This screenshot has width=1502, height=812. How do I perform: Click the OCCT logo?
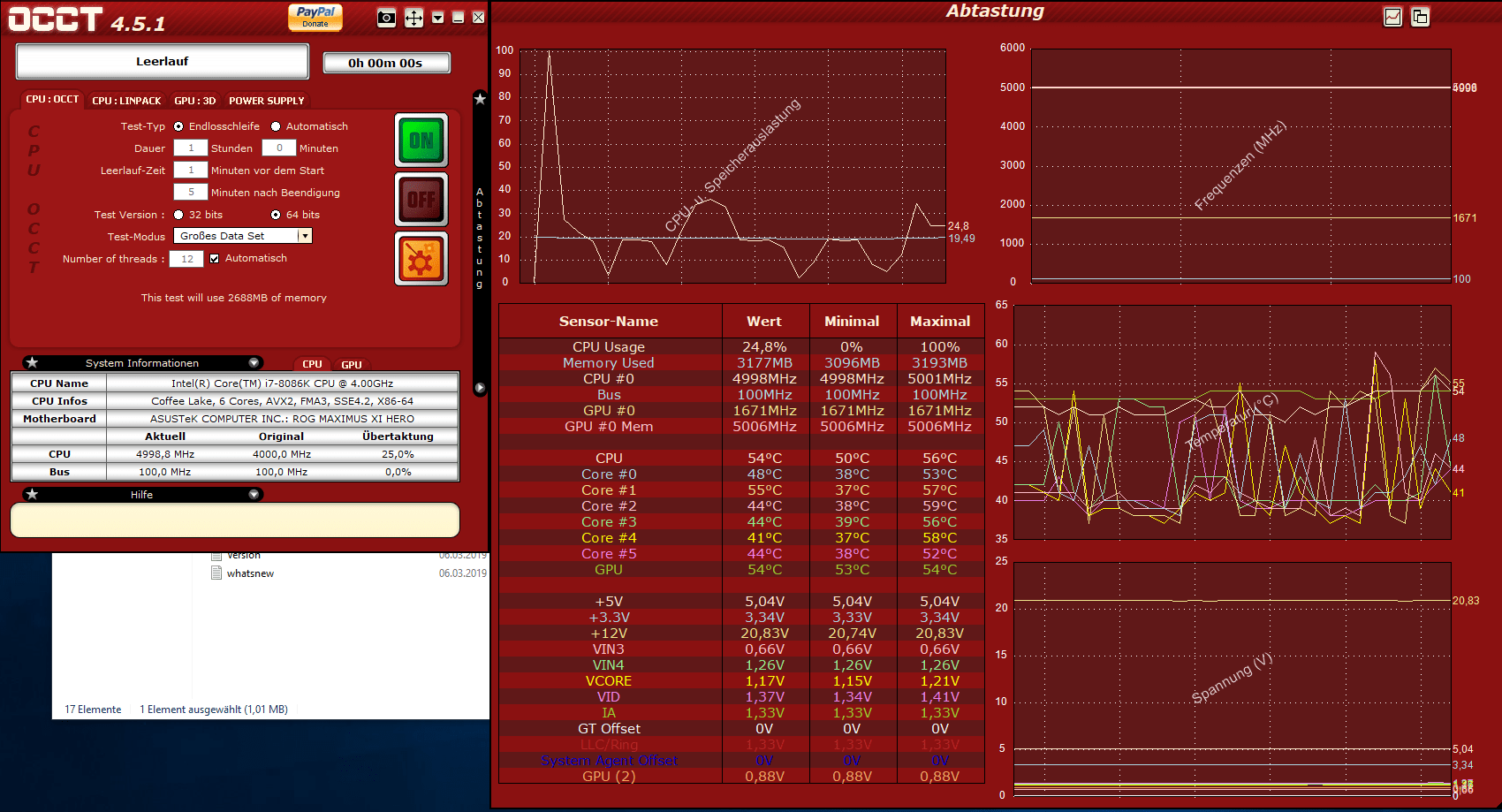pos(56,19)
